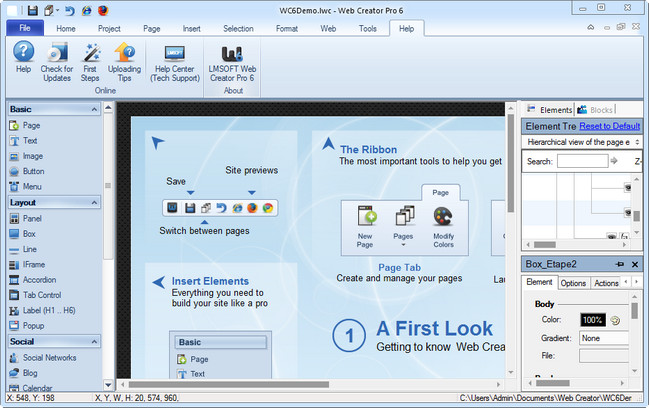
Task: Insert a Text element
Action: coord(24,141)
